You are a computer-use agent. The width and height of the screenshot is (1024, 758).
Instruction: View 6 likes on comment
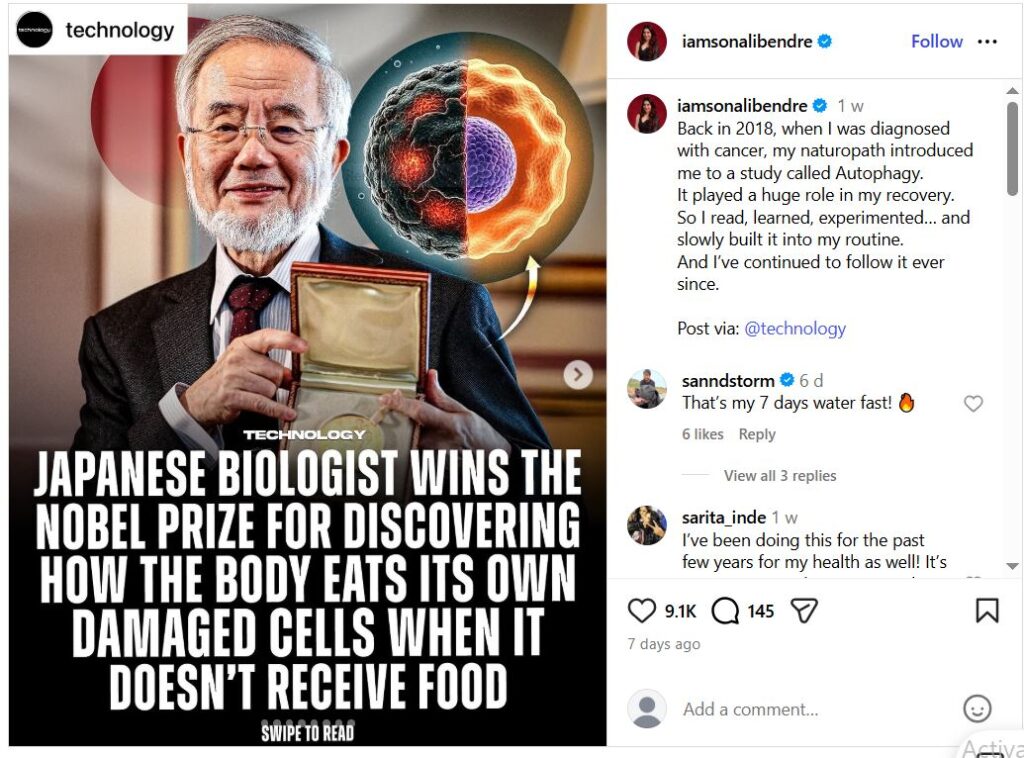(x=703, y=434)
